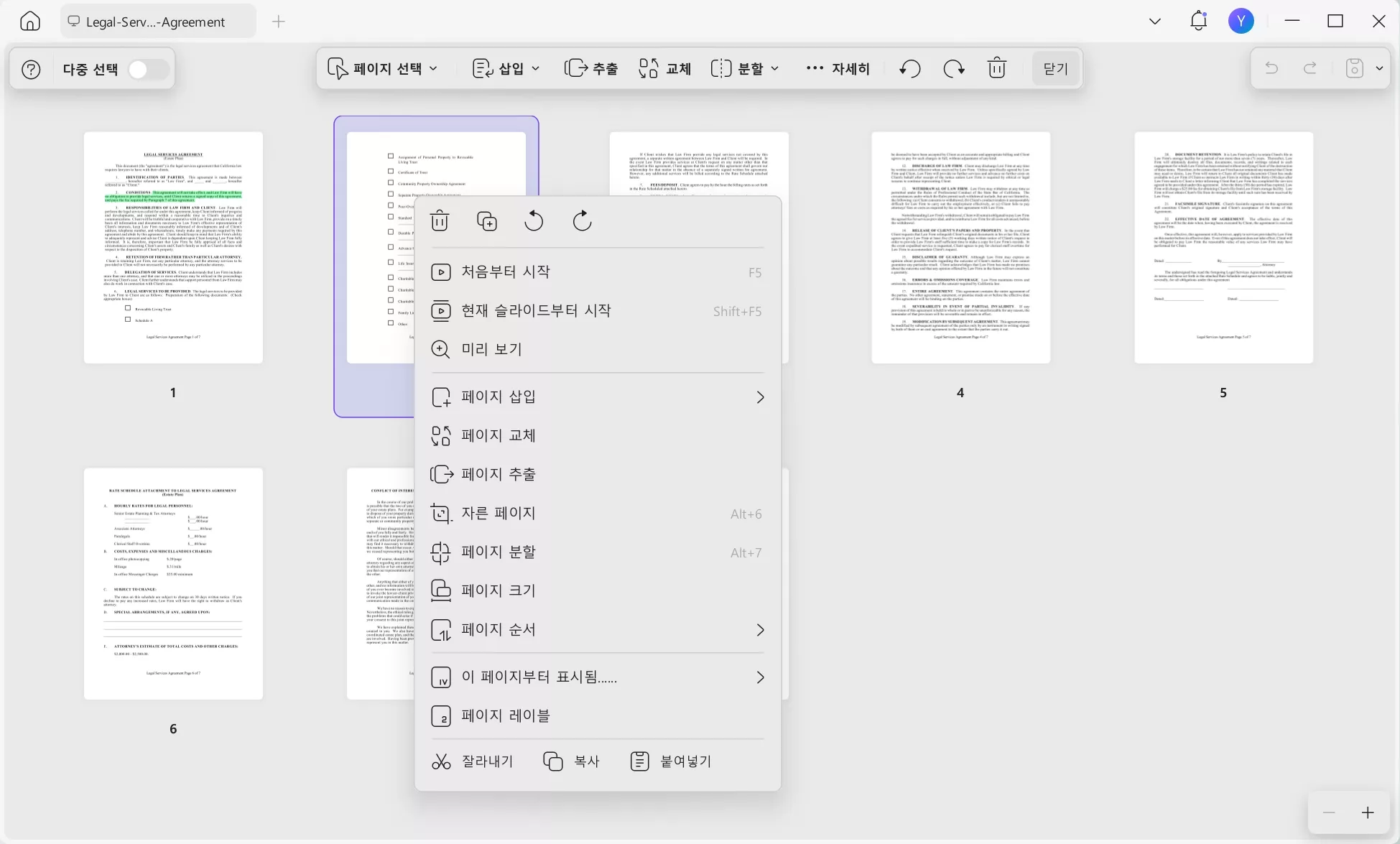Click the trash delete icon in toolbar
Screen dimensions: 1400x844
click(x=996, y=68)
